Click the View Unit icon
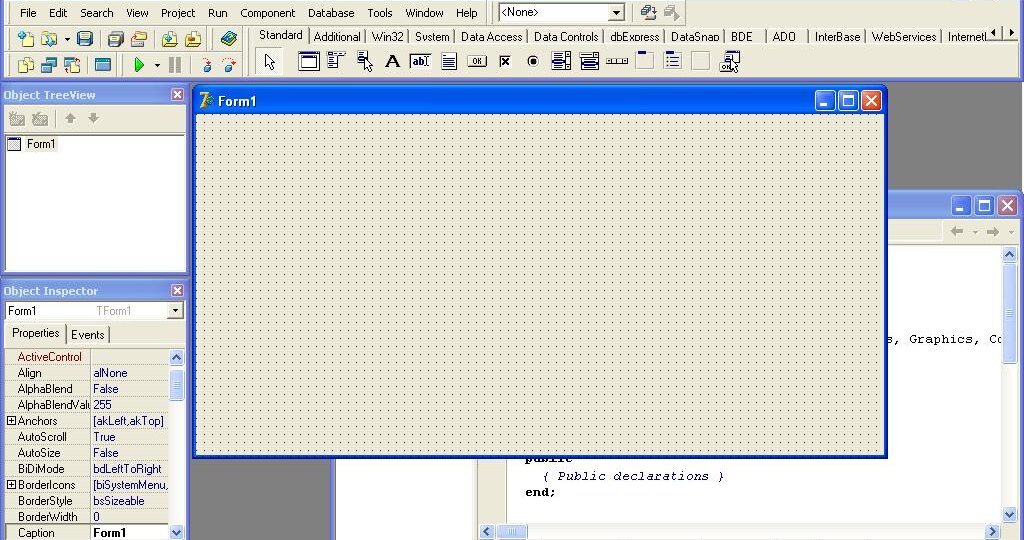Viewport: 1024px width, 540px height. [25, 65]
